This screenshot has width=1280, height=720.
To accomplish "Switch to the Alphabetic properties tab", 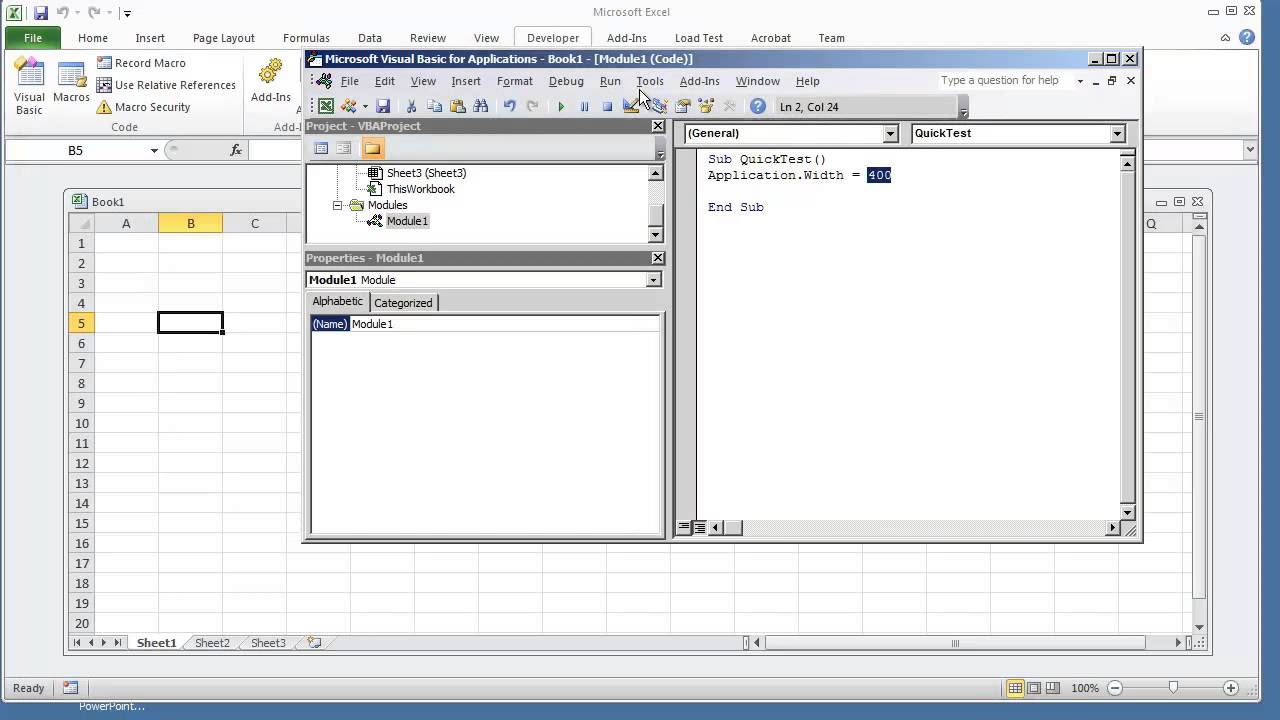I will (338, 302).
